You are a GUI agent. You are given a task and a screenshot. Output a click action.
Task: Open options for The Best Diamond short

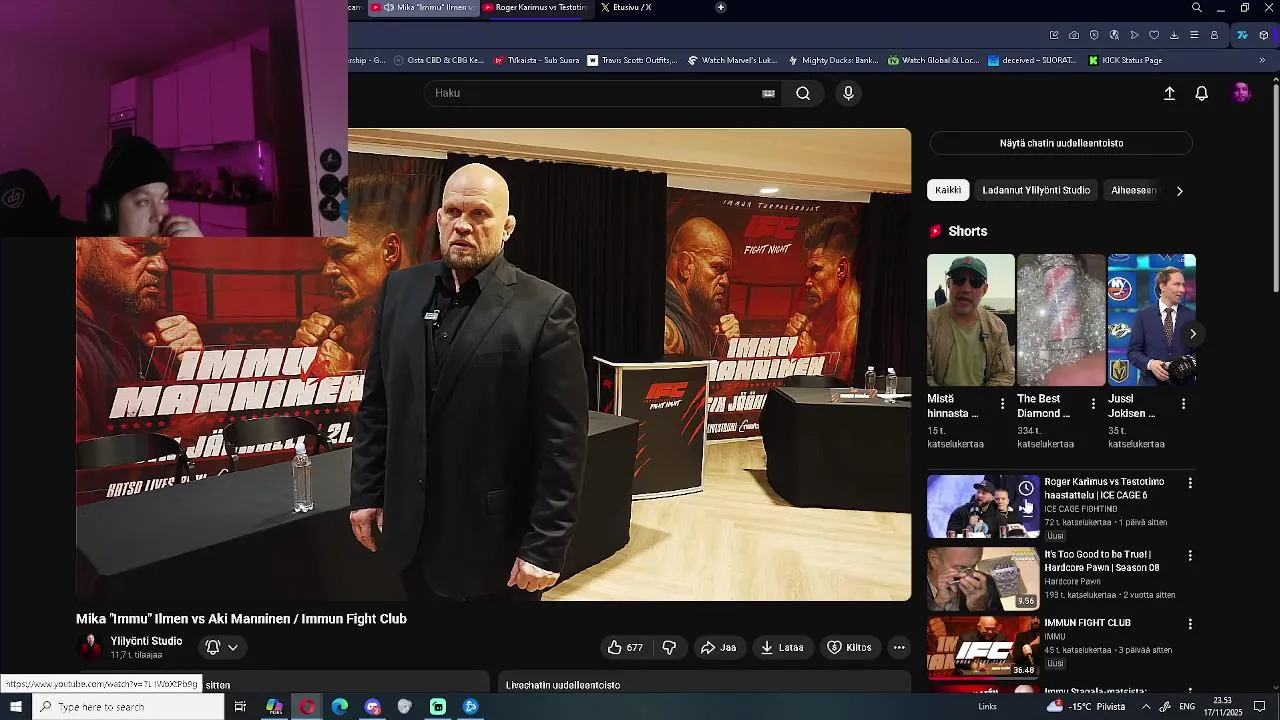click(x=1093, y=404)
